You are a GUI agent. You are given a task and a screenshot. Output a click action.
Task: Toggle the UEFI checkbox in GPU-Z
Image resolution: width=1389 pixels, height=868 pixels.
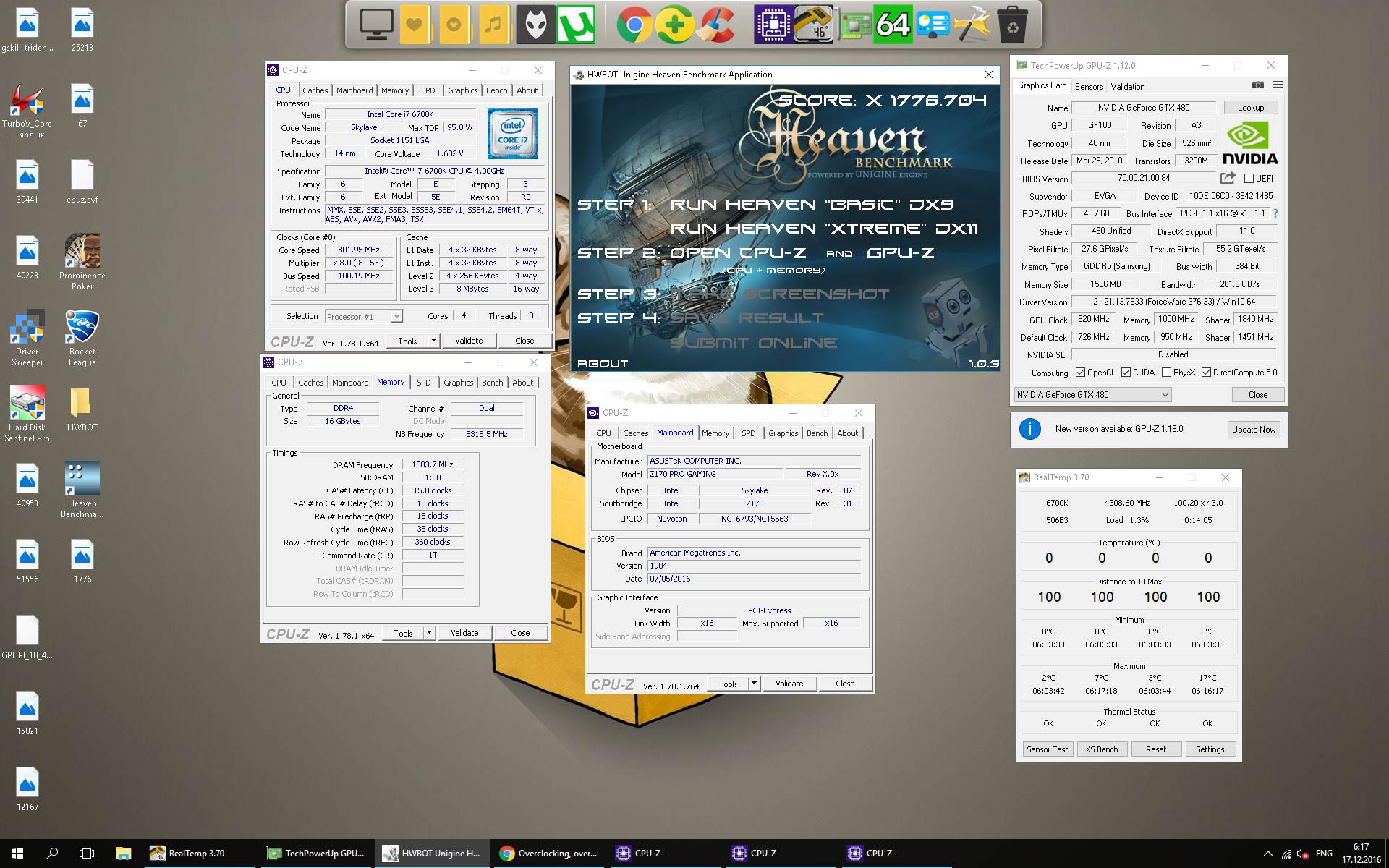[x=1249, y=178]
